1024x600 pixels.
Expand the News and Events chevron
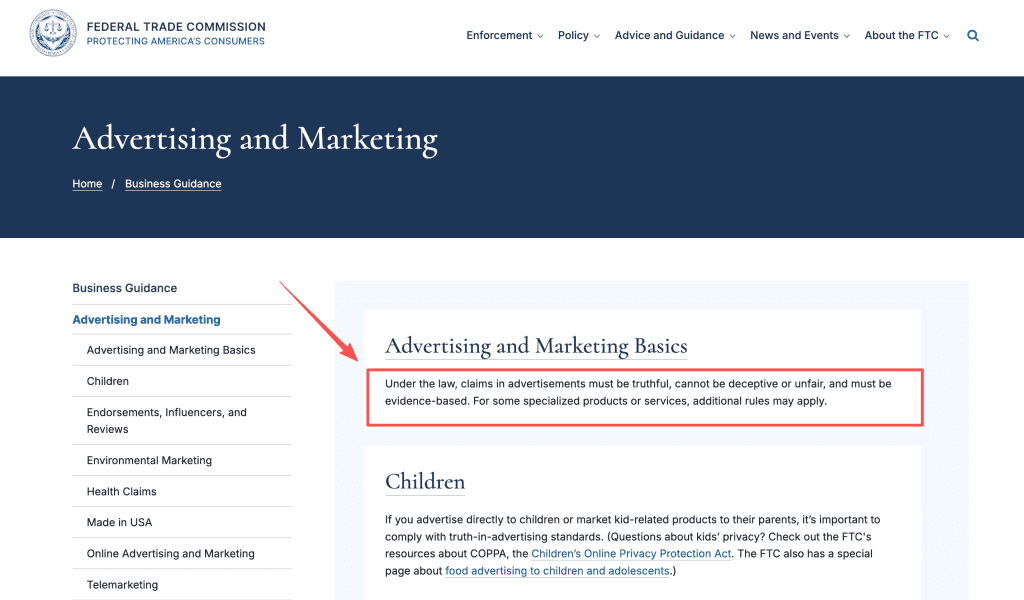pyautogui.click(x=847, y=37)
